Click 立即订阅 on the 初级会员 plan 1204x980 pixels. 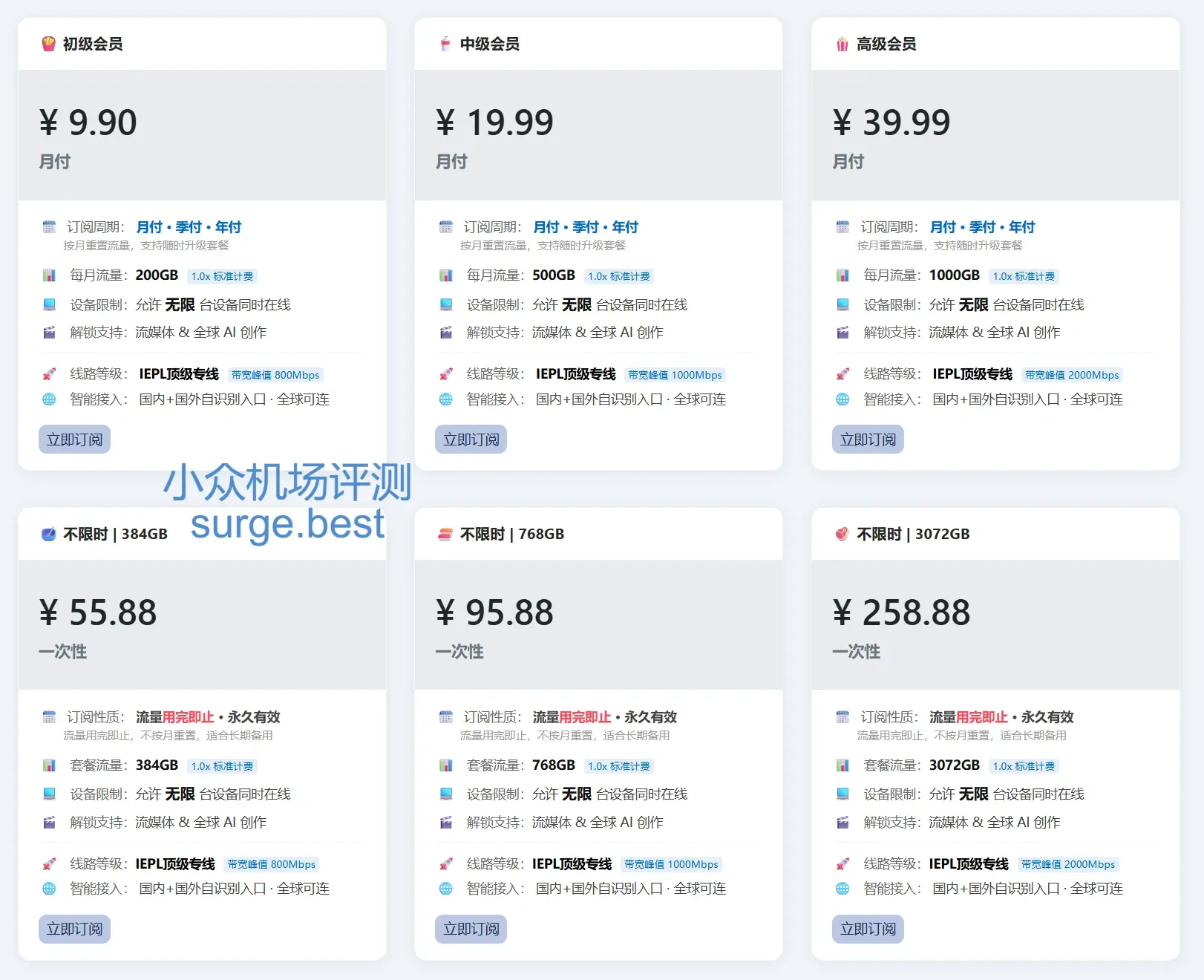coord(74,439)
